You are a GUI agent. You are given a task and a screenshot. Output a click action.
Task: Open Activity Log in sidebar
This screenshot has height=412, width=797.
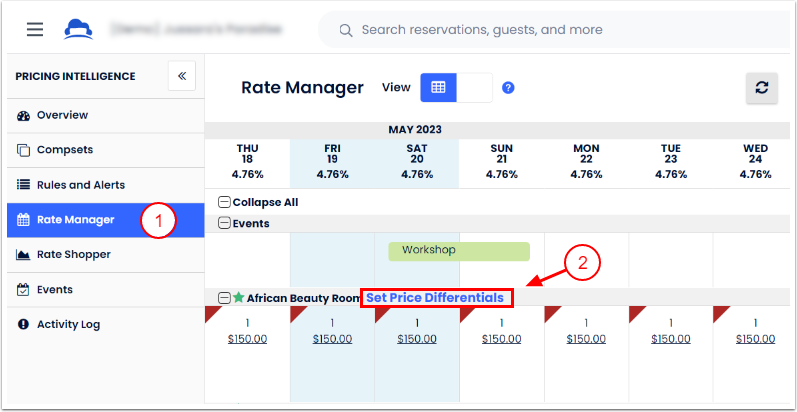pyautogui.click(x=106, y=324)
